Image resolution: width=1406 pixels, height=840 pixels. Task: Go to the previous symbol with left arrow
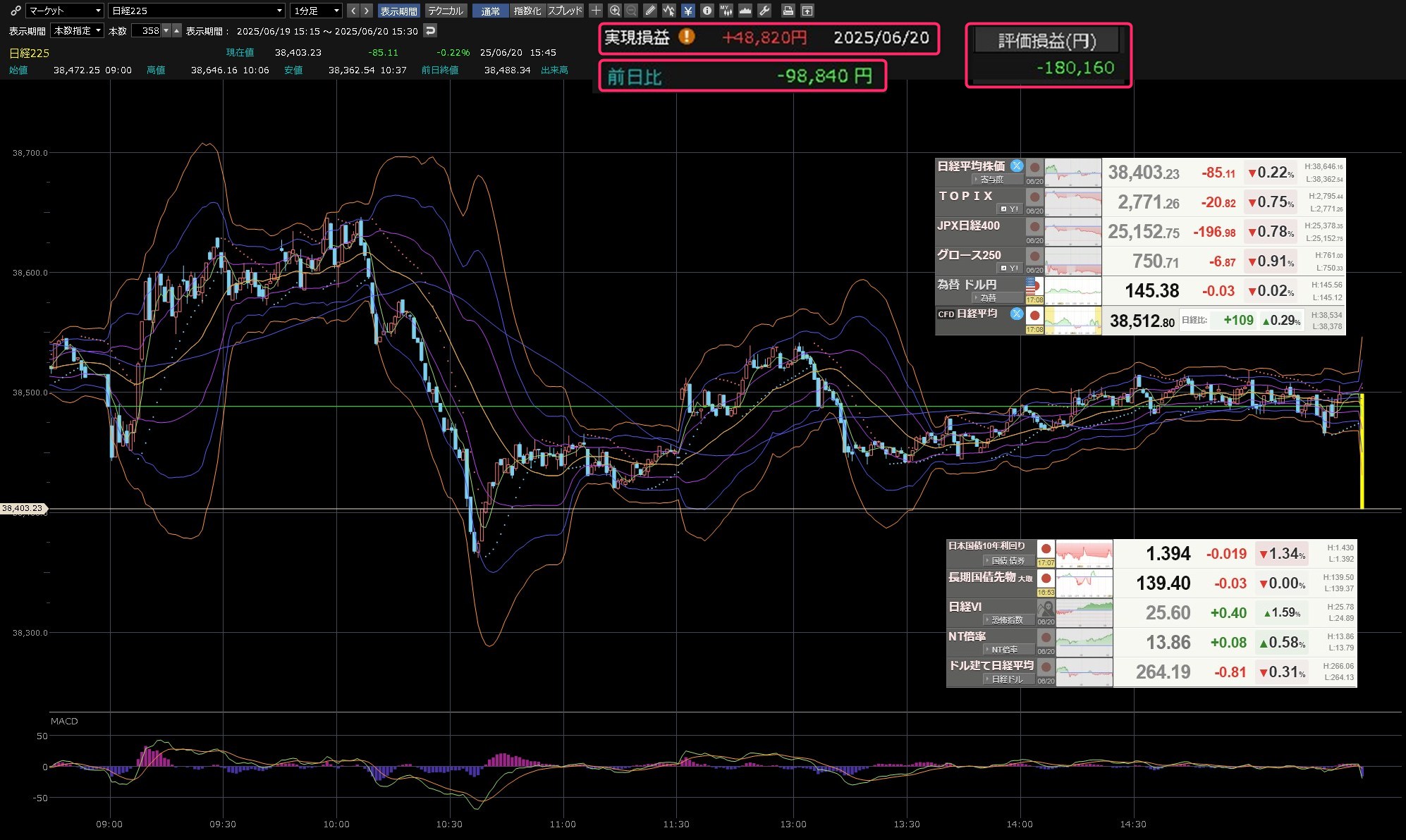pyautogui.click(x=353, y=11)
